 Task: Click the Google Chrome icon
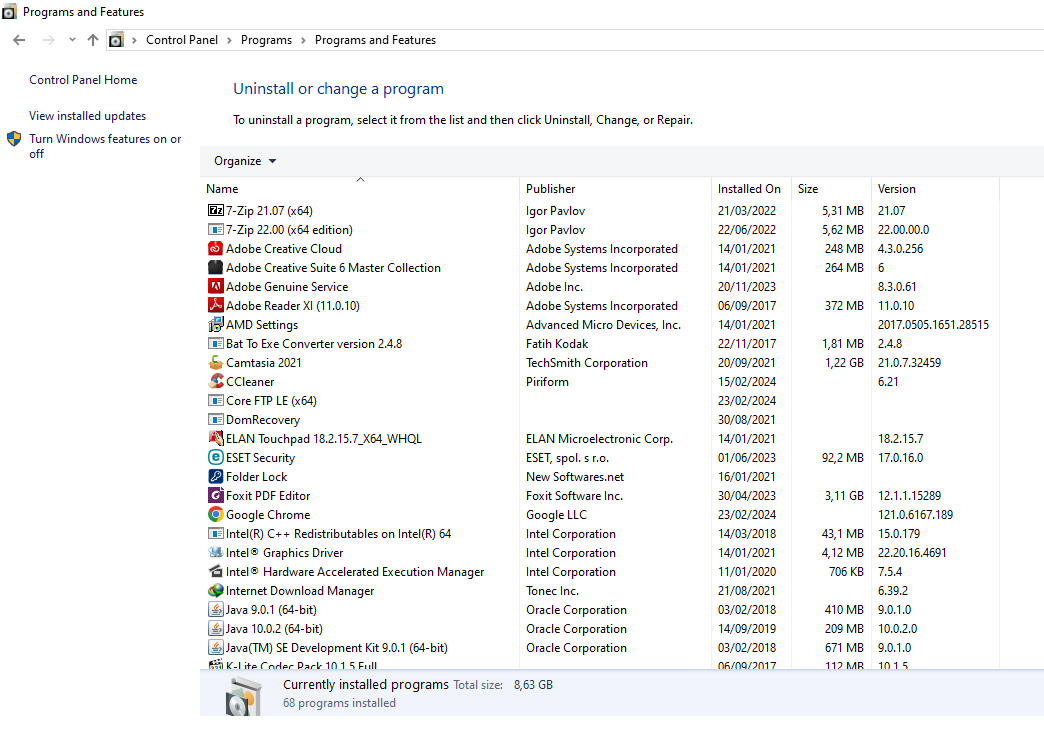[x=215, y=514]
